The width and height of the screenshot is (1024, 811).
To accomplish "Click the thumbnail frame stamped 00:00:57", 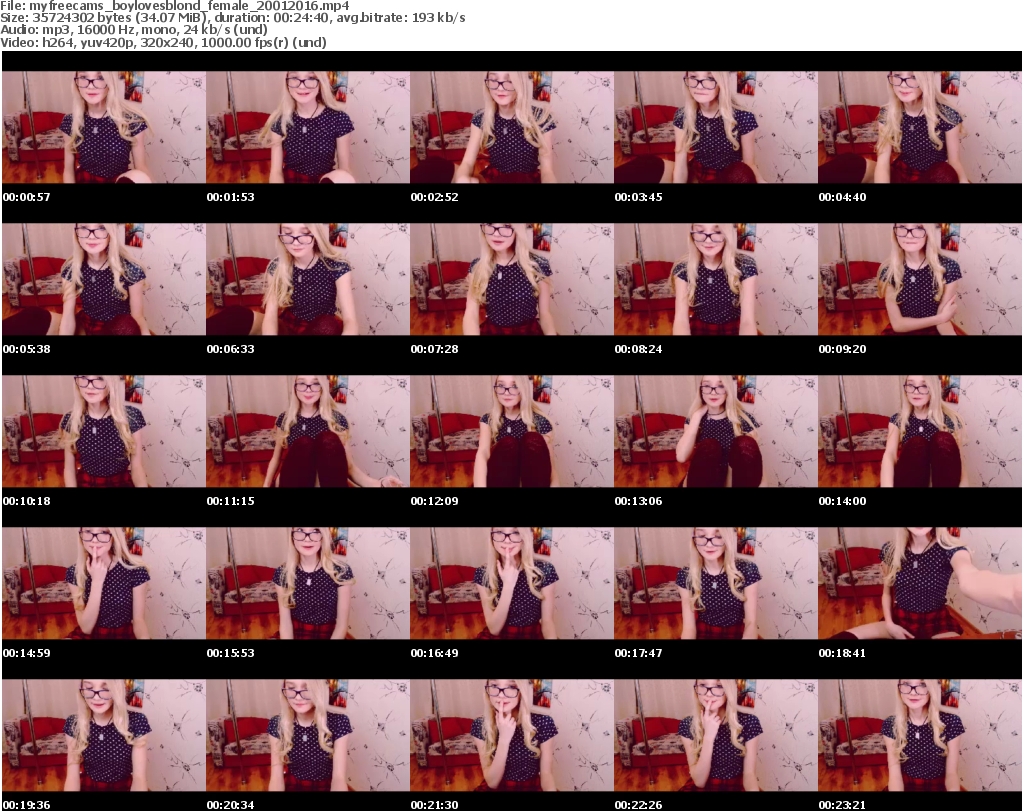I will pos(104,127).
